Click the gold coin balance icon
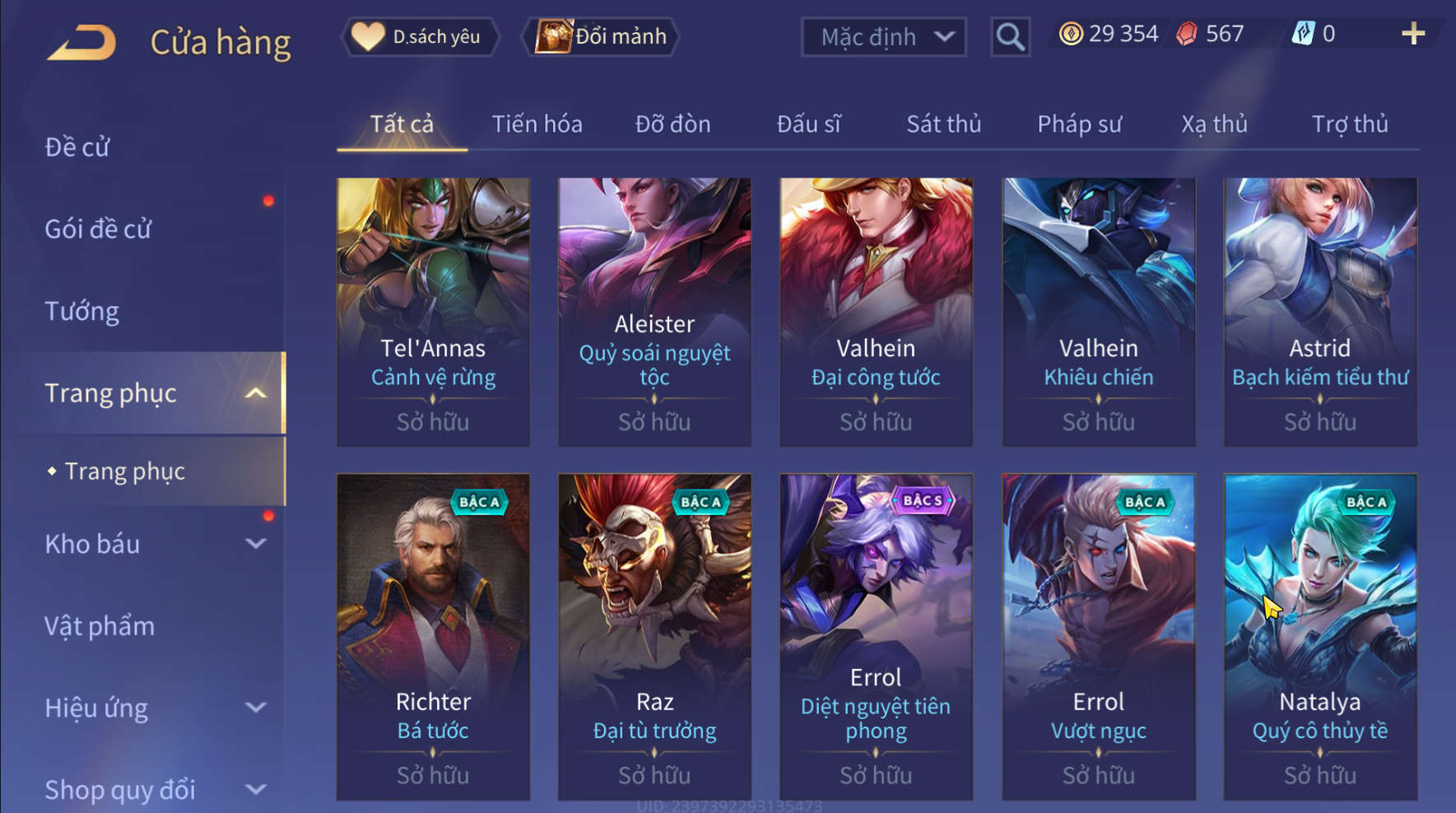Image resolution: width=1456 pixels, height=813 pixels. [x=1071, y=34]
